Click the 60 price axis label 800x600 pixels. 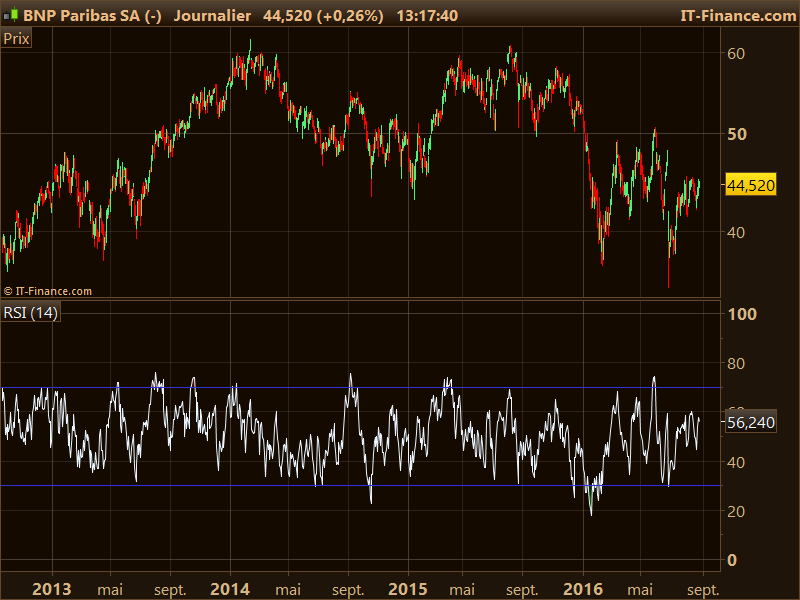(736, 54)
